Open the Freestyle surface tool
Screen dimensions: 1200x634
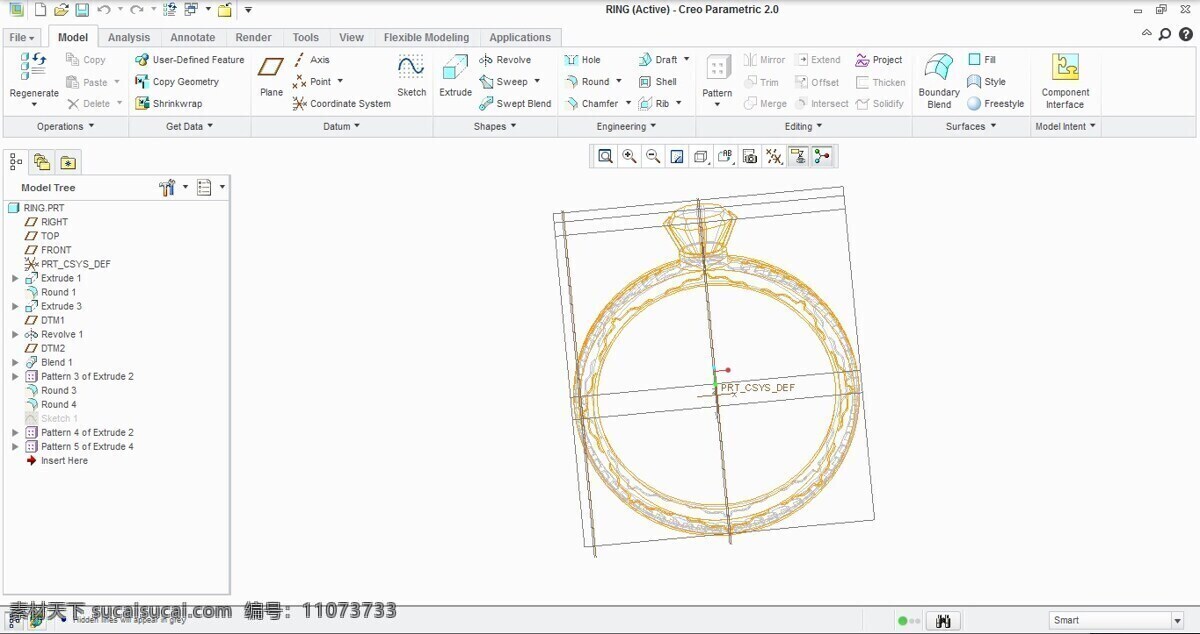point(995,104)
